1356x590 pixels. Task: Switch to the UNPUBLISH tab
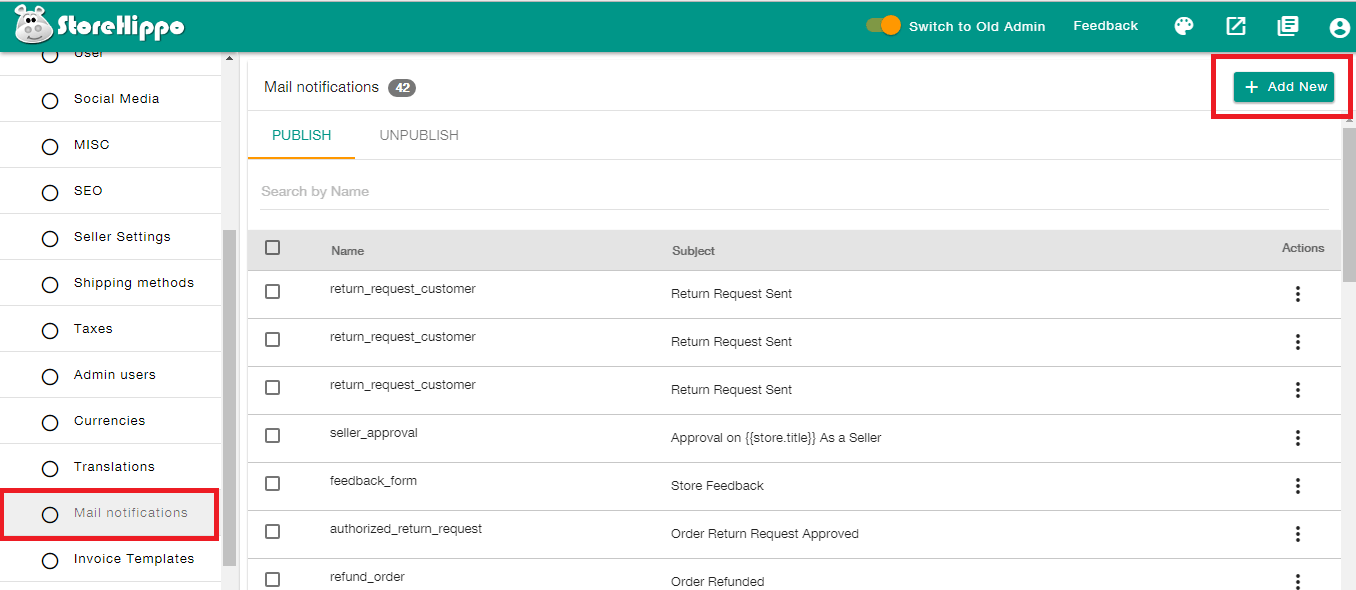419,135
